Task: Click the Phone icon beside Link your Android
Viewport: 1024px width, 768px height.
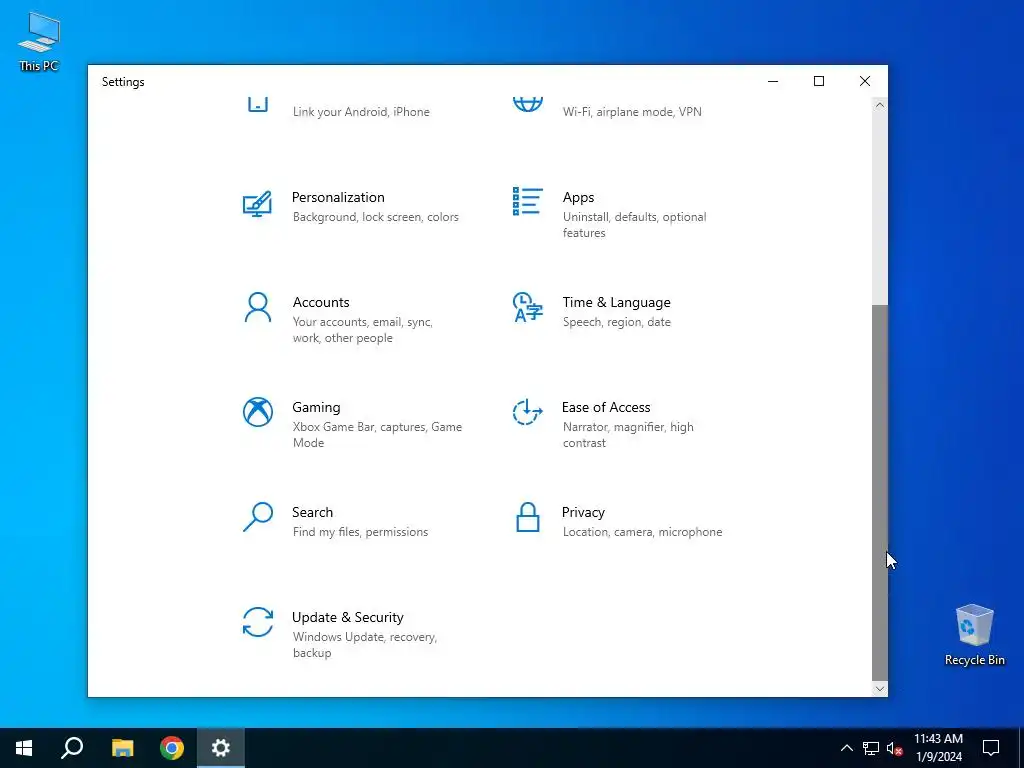Action: (257, 104)
